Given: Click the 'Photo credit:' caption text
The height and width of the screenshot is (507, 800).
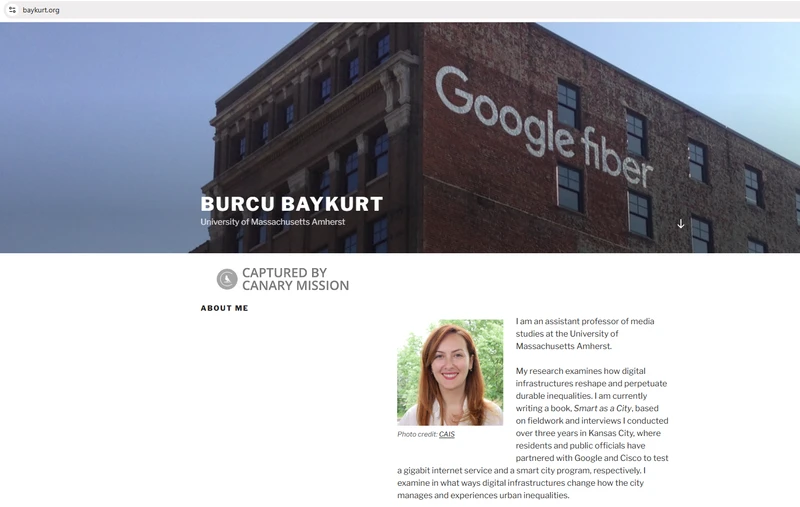Looking at the screenshot, I should [x=417, y=434].
